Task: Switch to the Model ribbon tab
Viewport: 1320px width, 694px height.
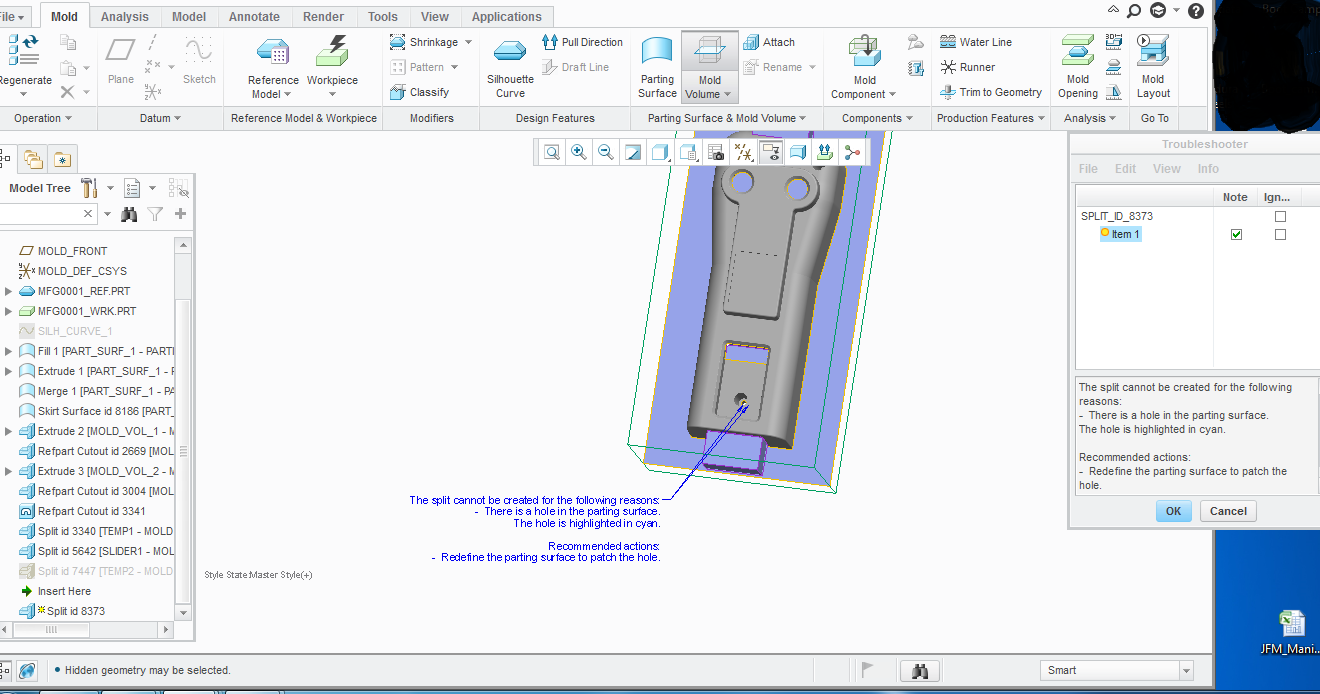Action: [189, 16]
